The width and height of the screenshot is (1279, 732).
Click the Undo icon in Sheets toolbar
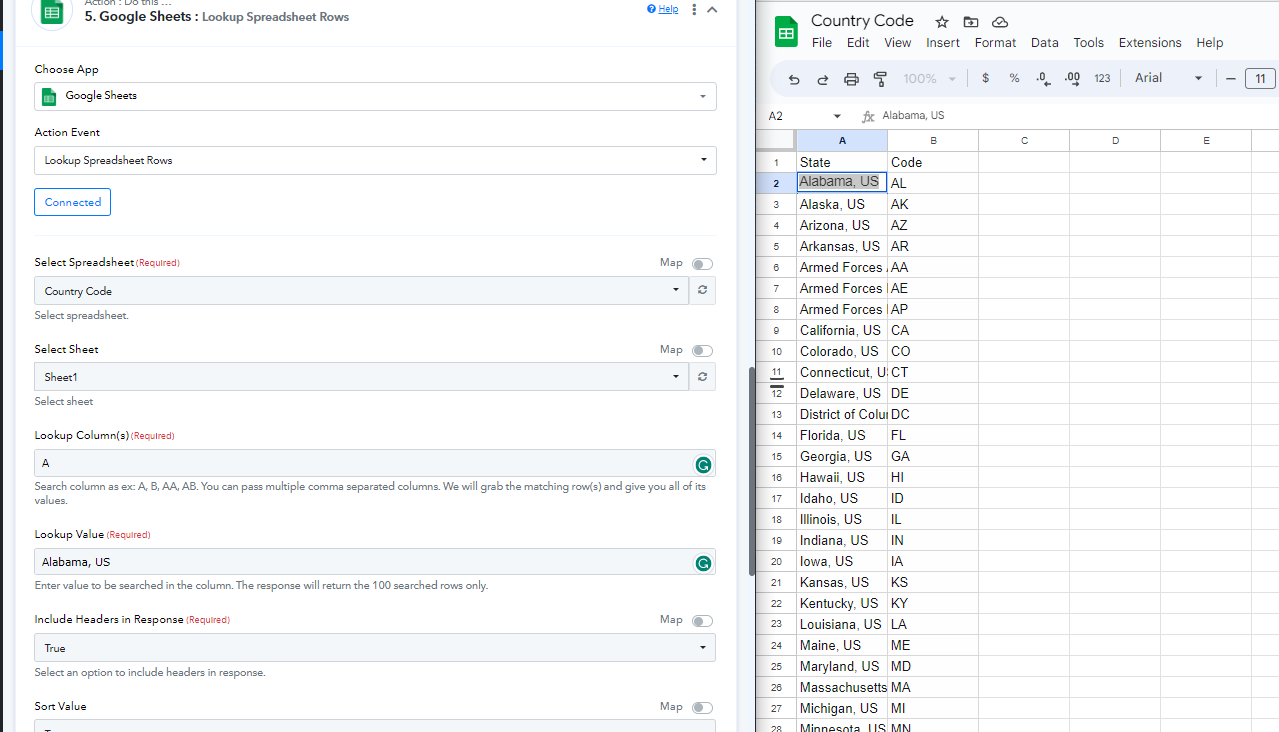794,79
